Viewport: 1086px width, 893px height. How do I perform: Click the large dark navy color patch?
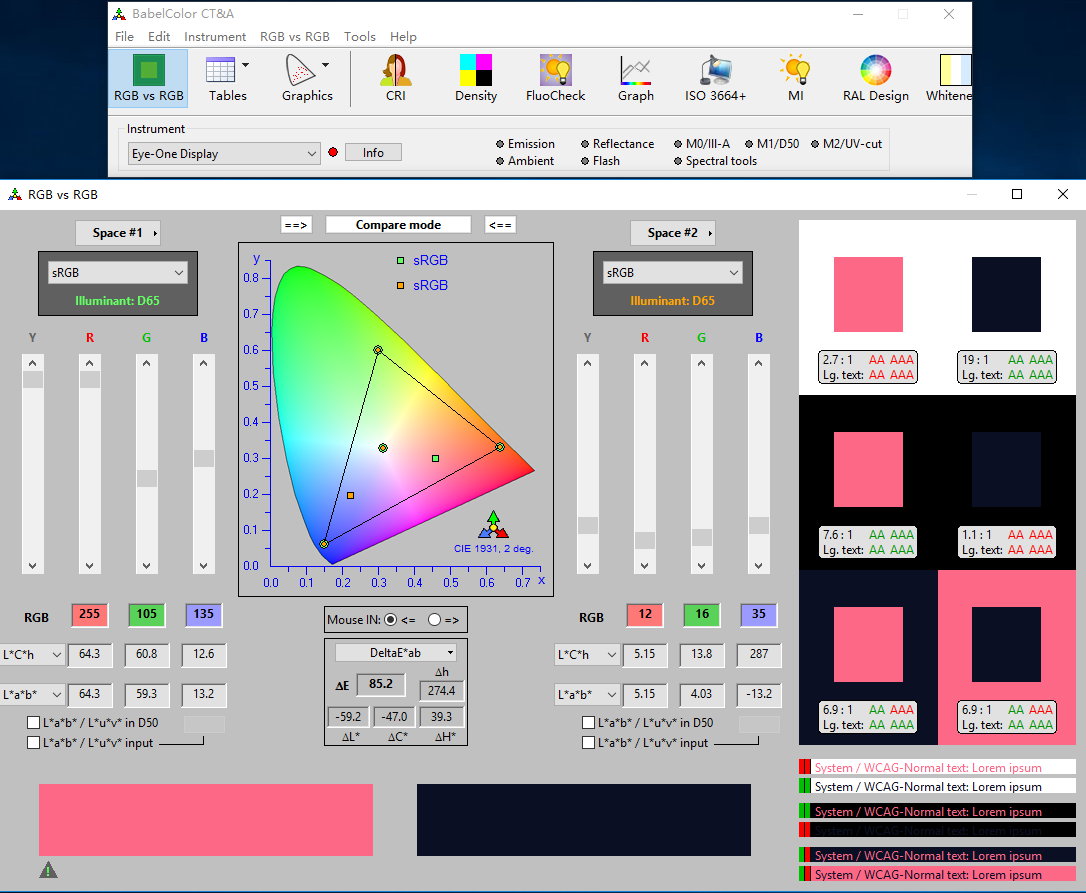[x=584, y=820]
